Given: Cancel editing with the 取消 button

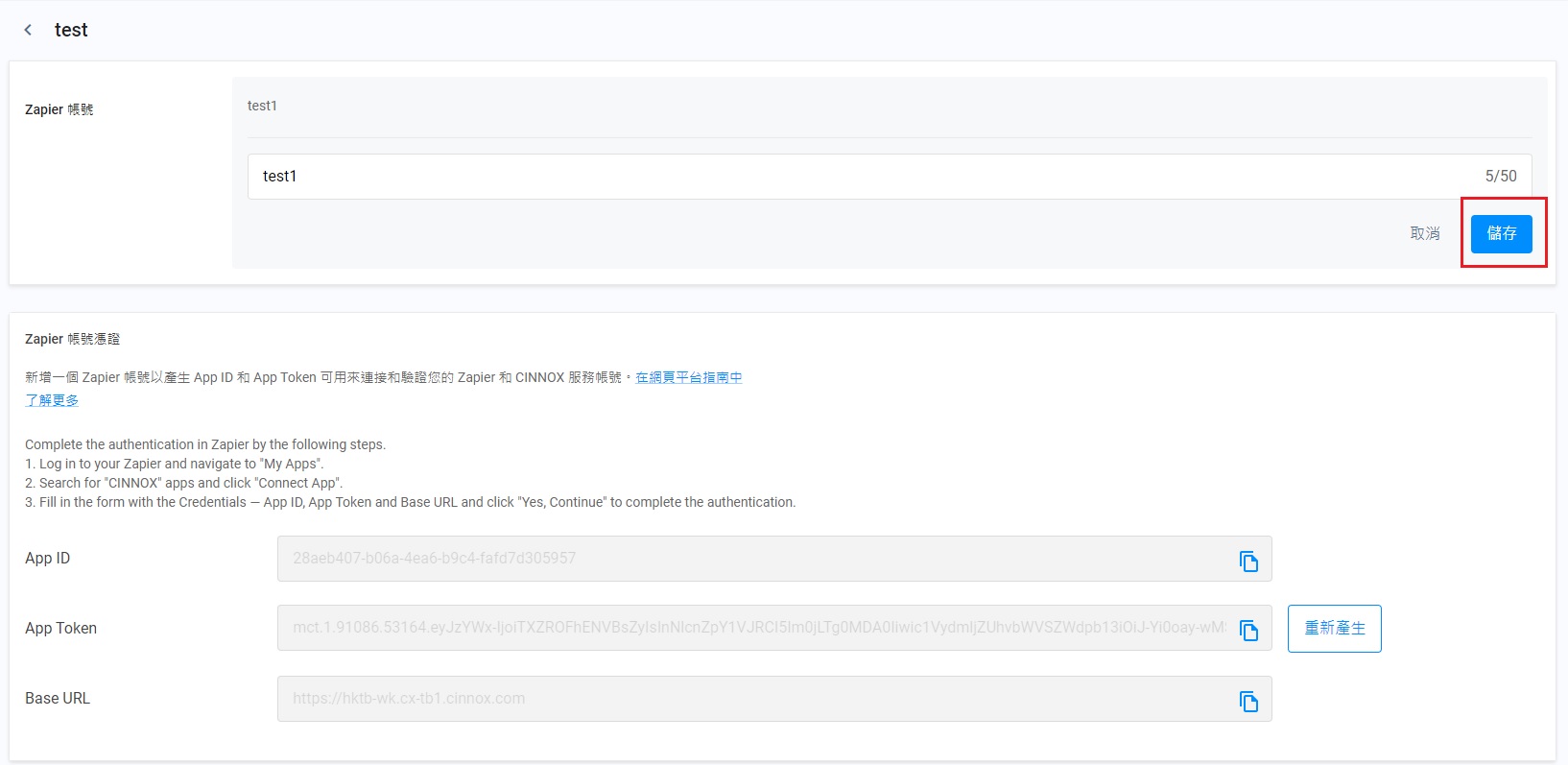Looking at the screenshot, I should (x=1425, y=233).
